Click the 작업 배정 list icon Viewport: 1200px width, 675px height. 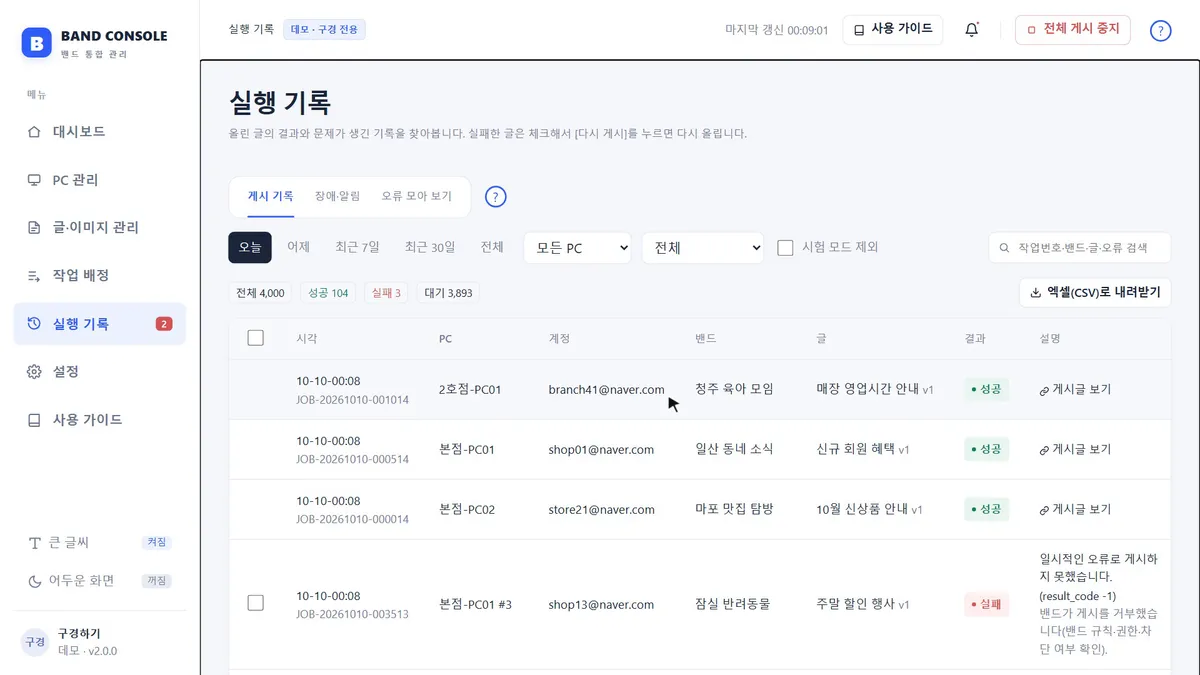34,276
